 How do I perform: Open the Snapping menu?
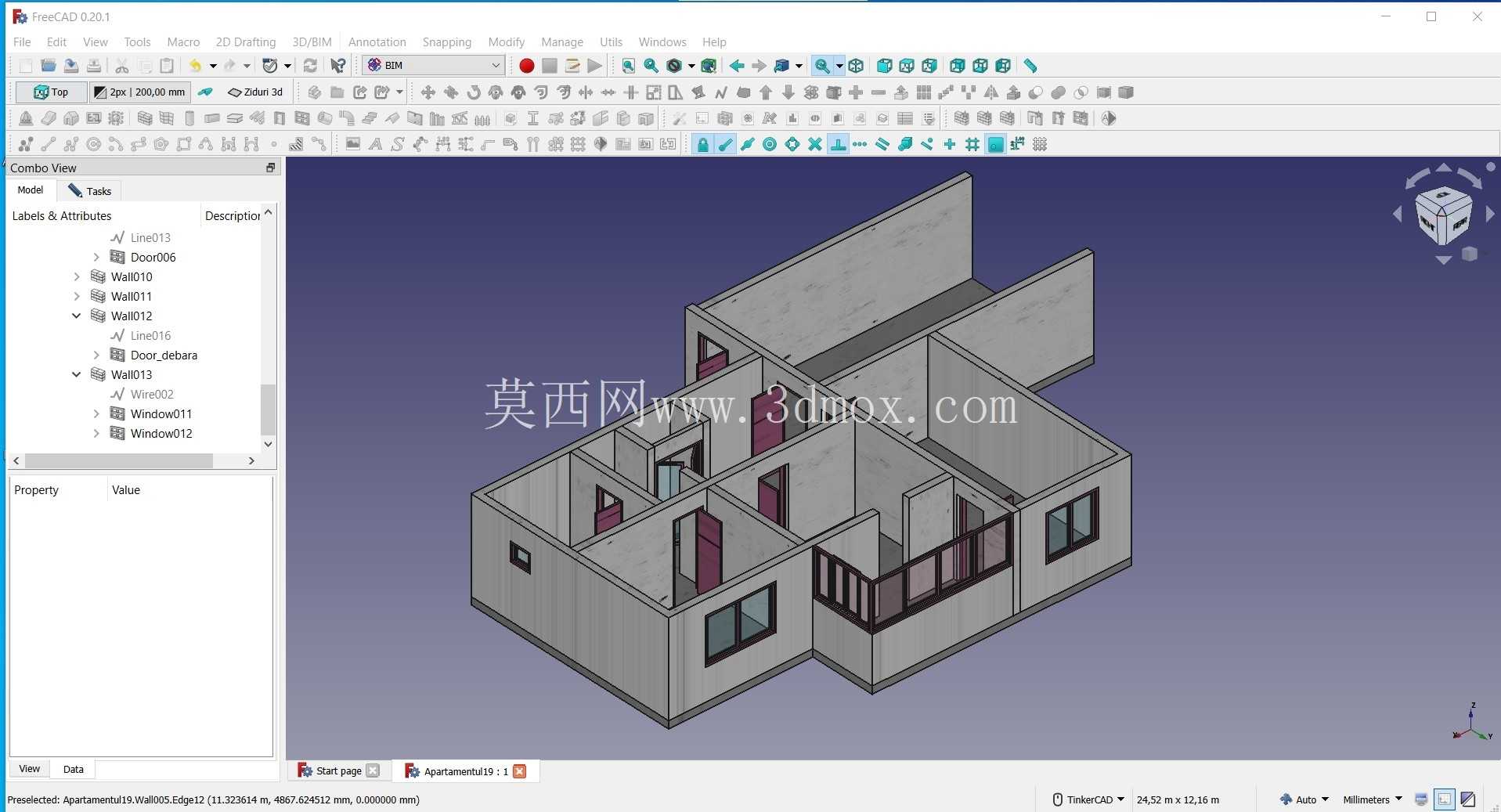click(447, 42)
